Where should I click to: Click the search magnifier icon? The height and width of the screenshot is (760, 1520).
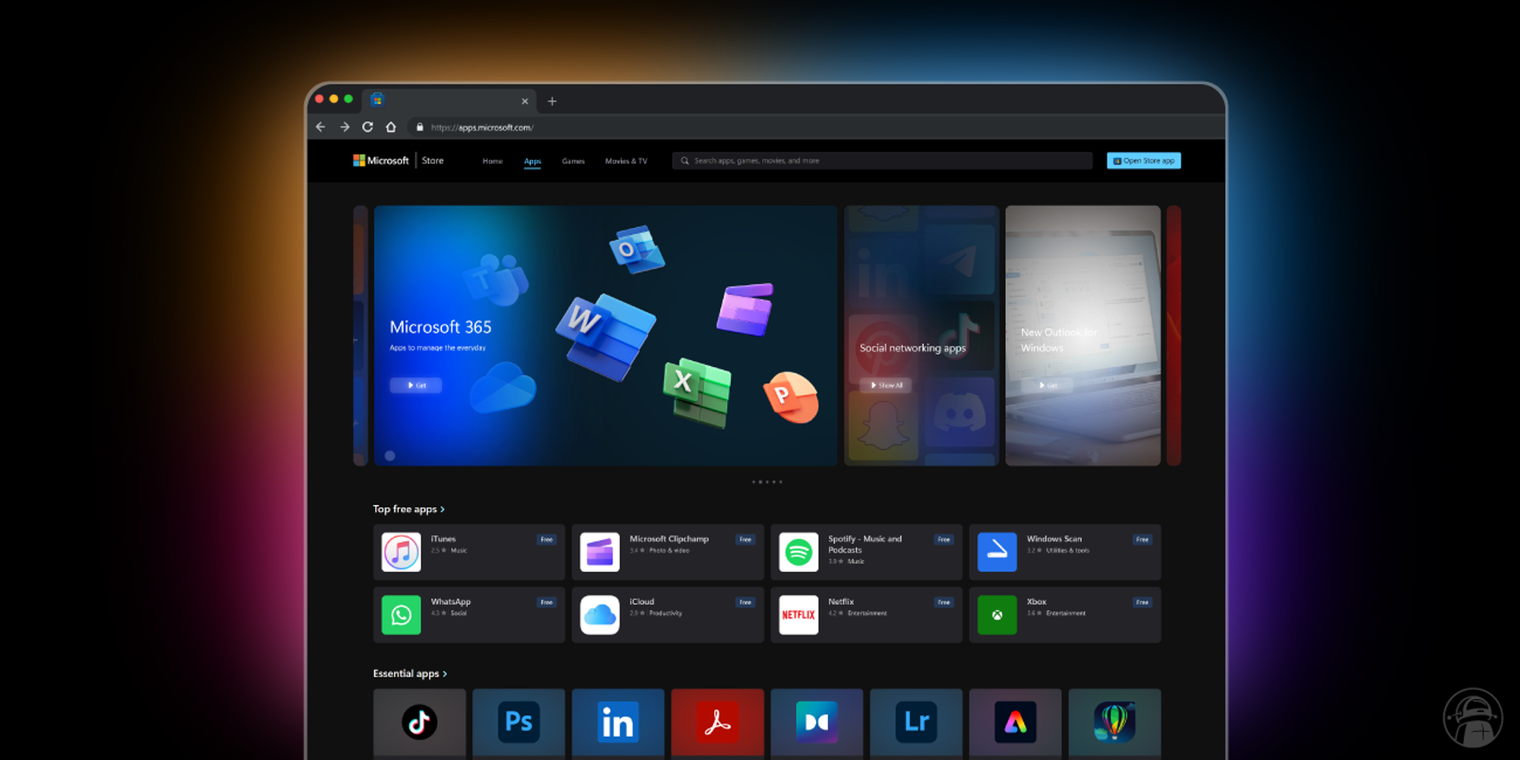tap(685, 161)
